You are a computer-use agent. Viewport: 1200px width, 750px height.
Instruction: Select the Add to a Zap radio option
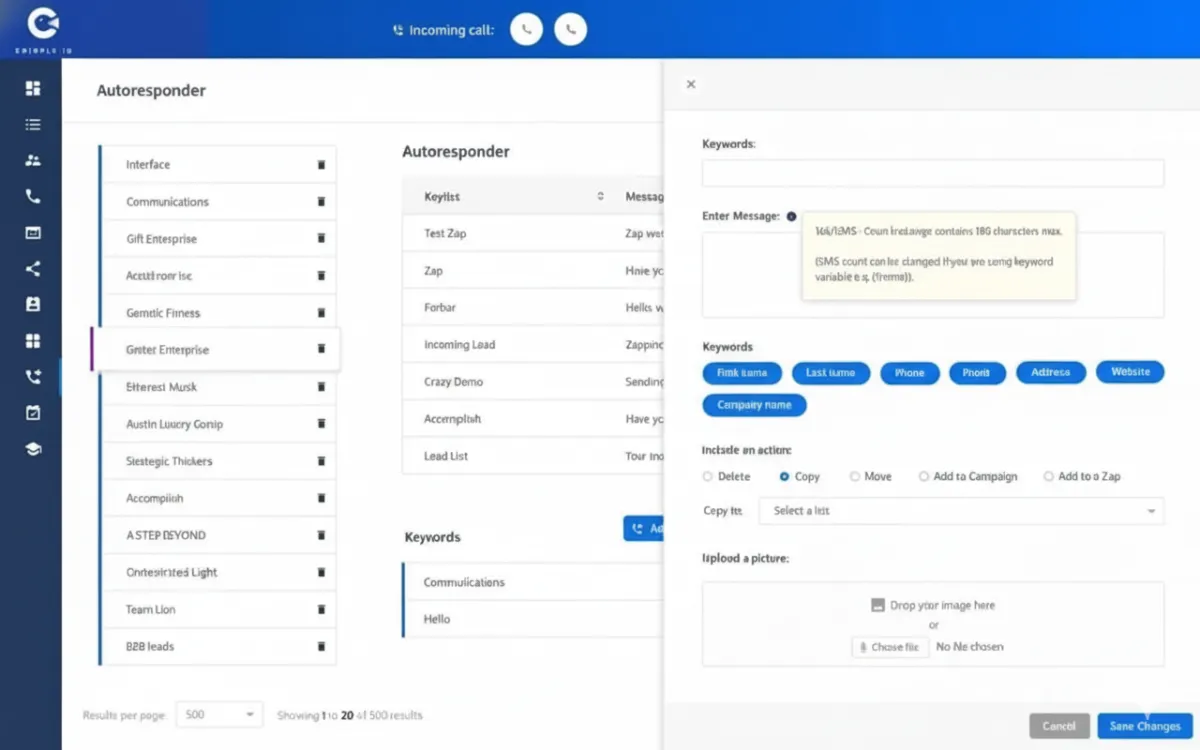pyautogui.click(x=1048, y=477)
